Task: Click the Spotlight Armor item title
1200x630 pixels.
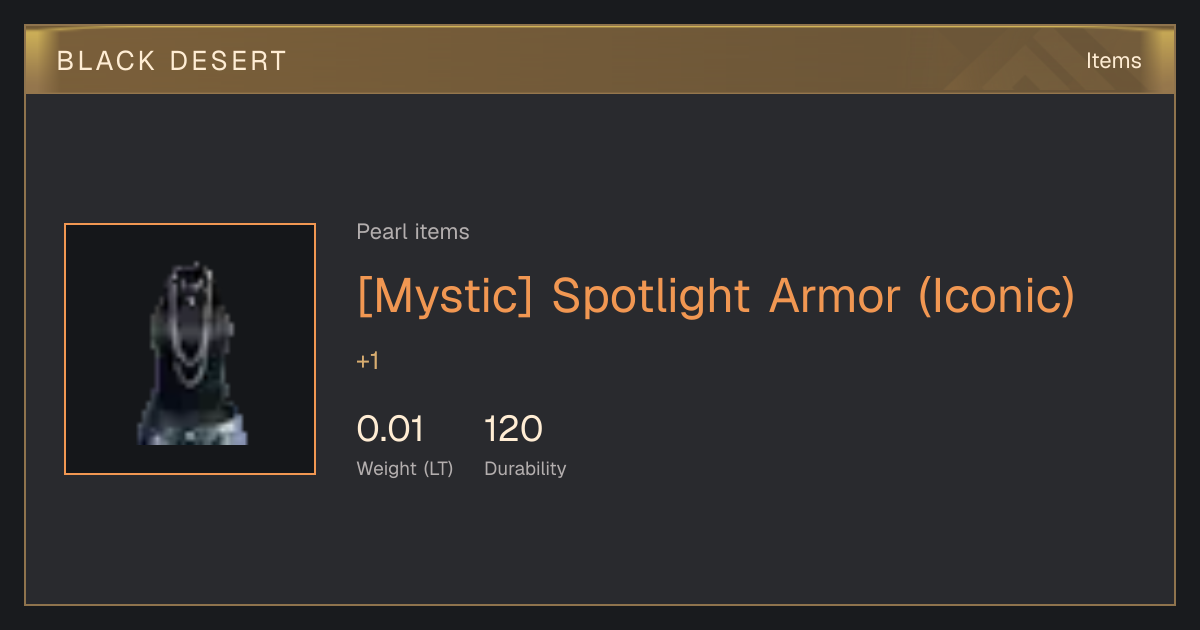Action: pyautogui.click(x=716, y=296)
